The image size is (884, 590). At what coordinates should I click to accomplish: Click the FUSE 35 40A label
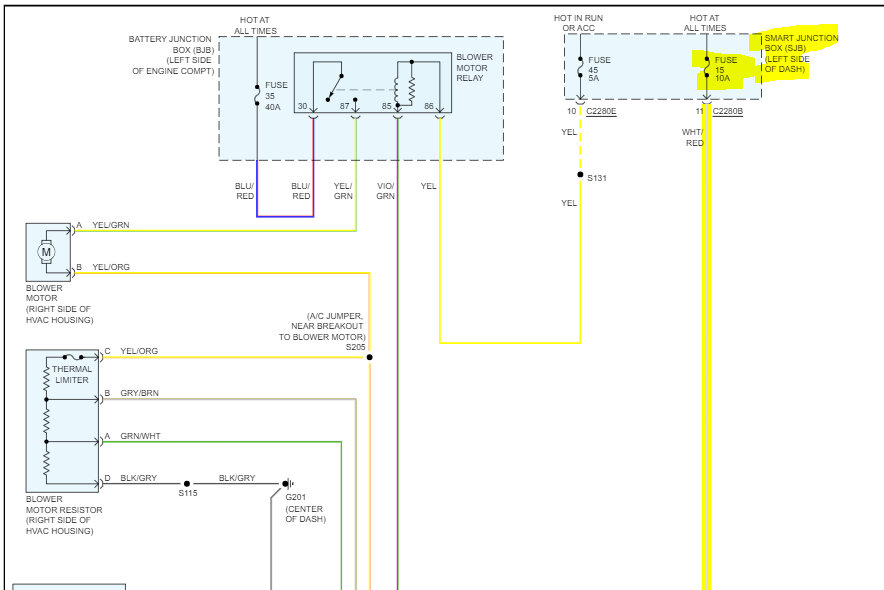coord(276,96)
